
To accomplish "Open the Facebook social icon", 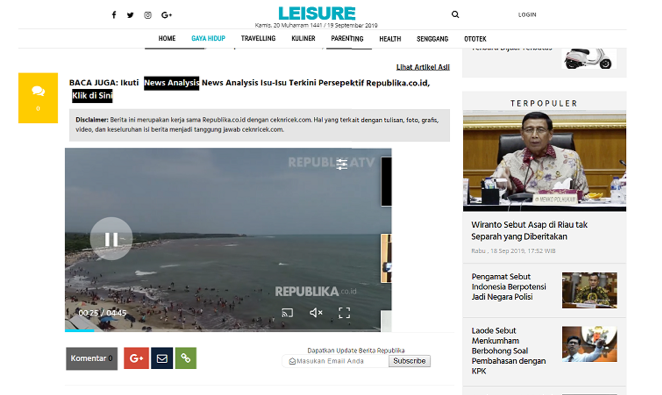I will click(x=114, y=15).
